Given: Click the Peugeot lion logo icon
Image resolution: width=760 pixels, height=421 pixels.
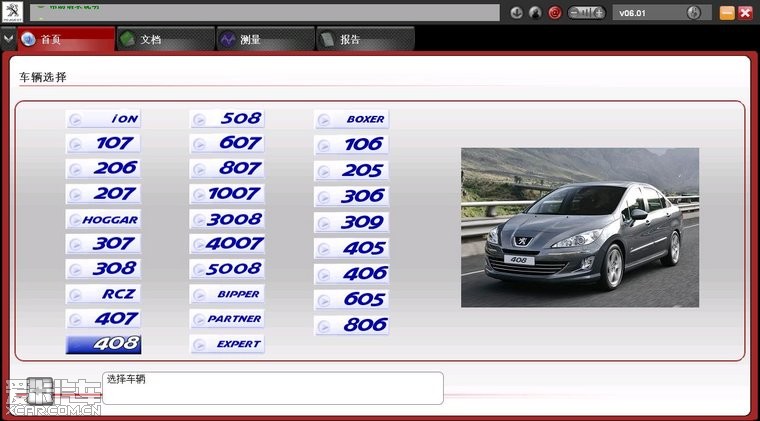Looking at the screenshot, I should 12,12.
